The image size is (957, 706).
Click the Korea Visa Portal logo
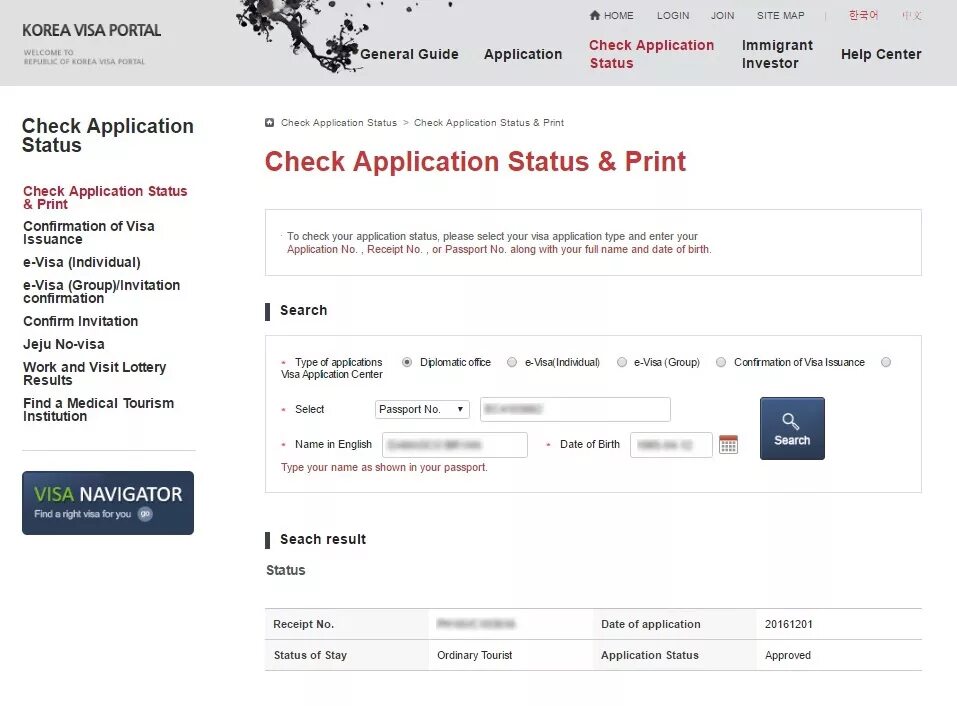pos(91,30)
